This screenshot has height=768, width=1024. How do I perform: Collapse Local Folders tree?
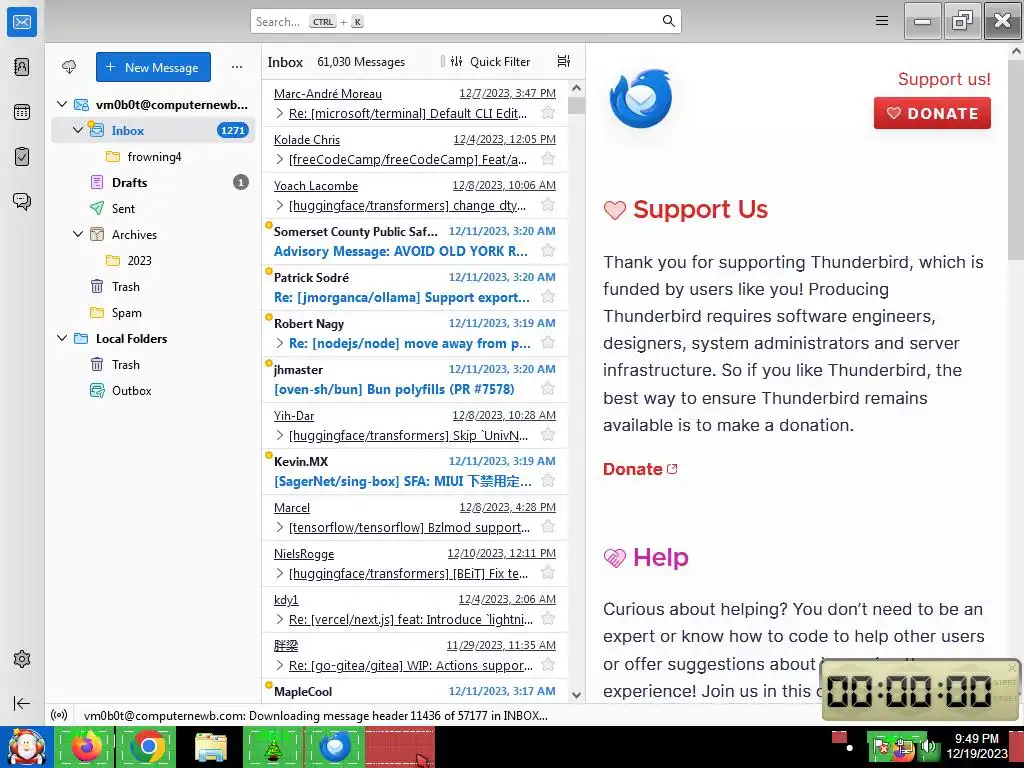click(62, 338)
